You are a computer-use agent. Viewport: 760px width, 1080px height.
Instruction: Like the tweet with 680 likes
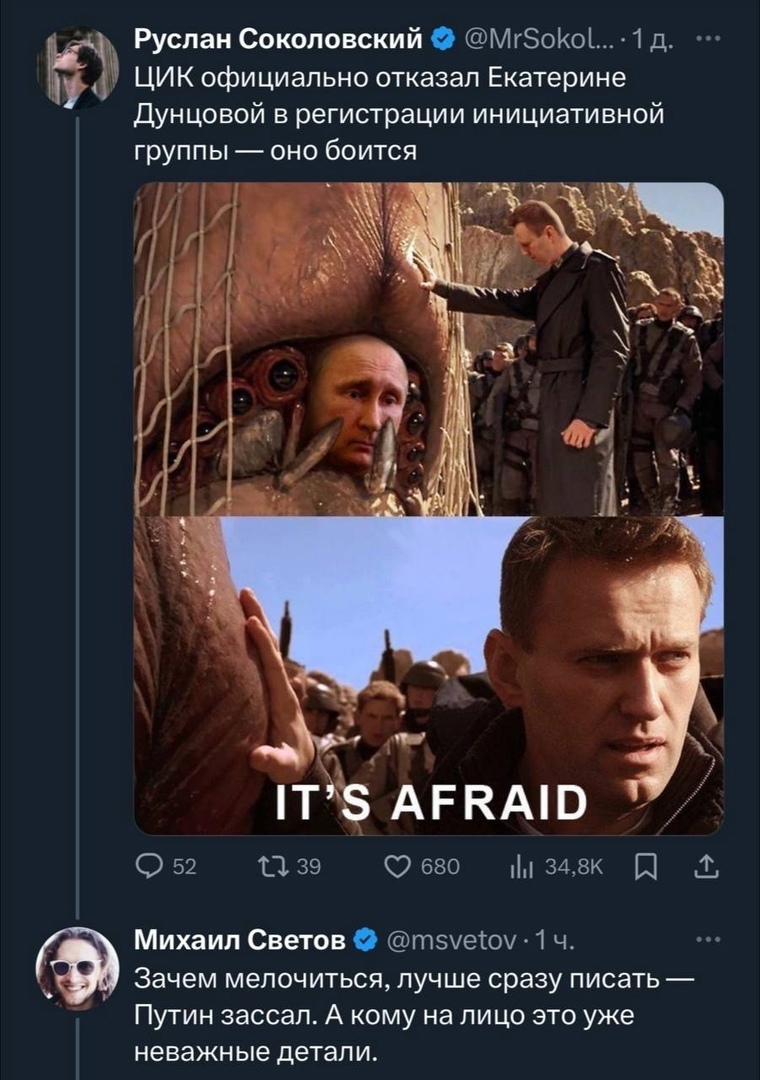(398, 866)
